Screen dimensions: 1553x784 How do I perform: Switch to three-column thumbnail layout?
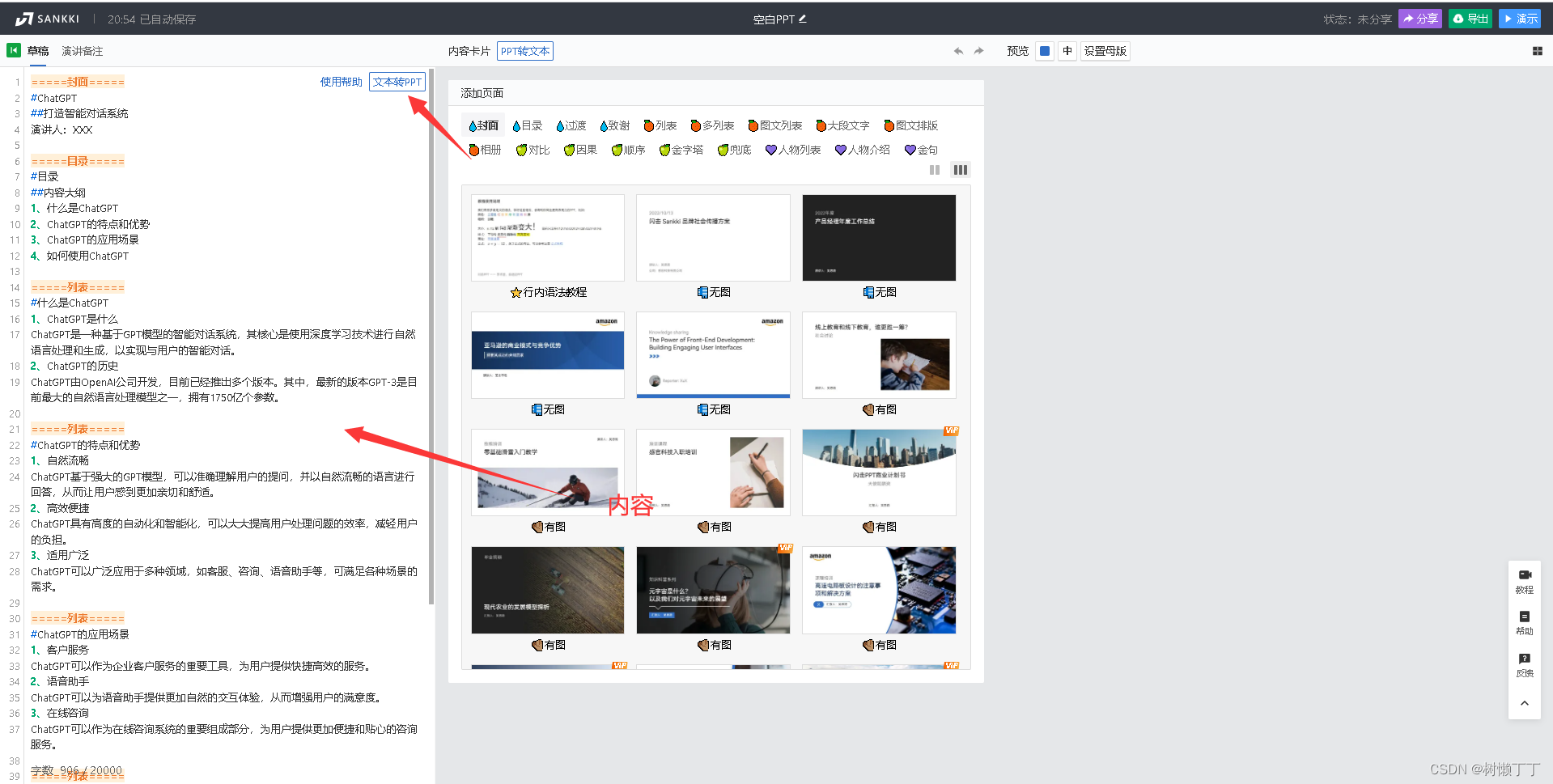point(960,170)
